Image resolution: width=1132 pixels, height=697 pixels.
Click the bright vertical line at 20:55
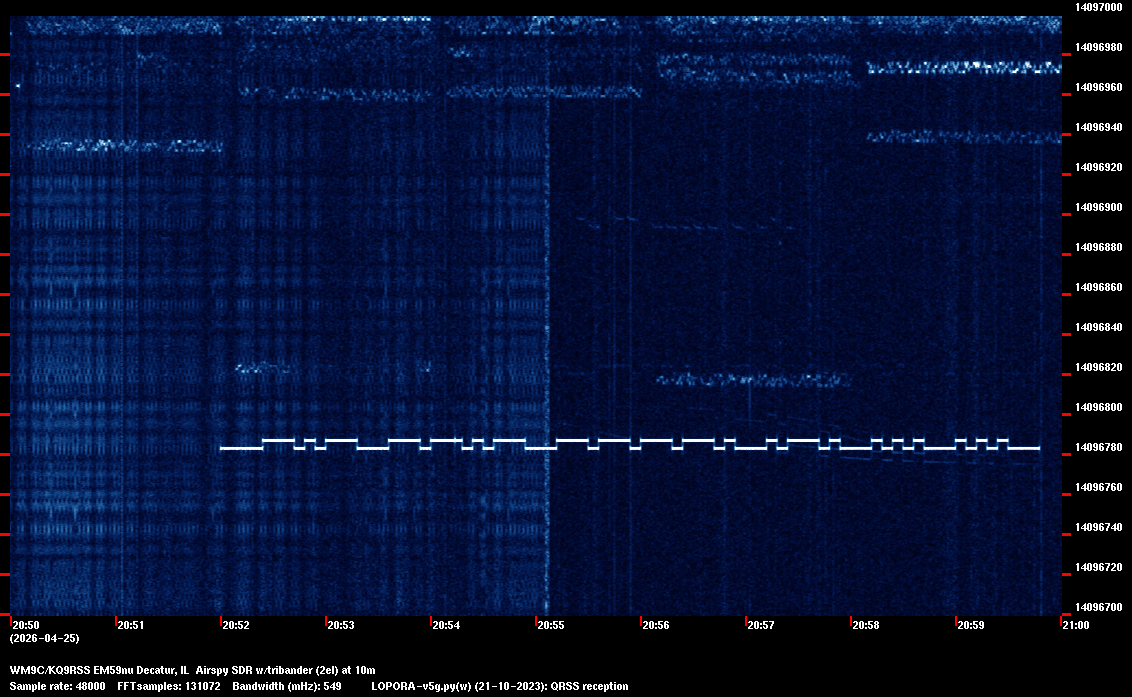click(548, 300)
